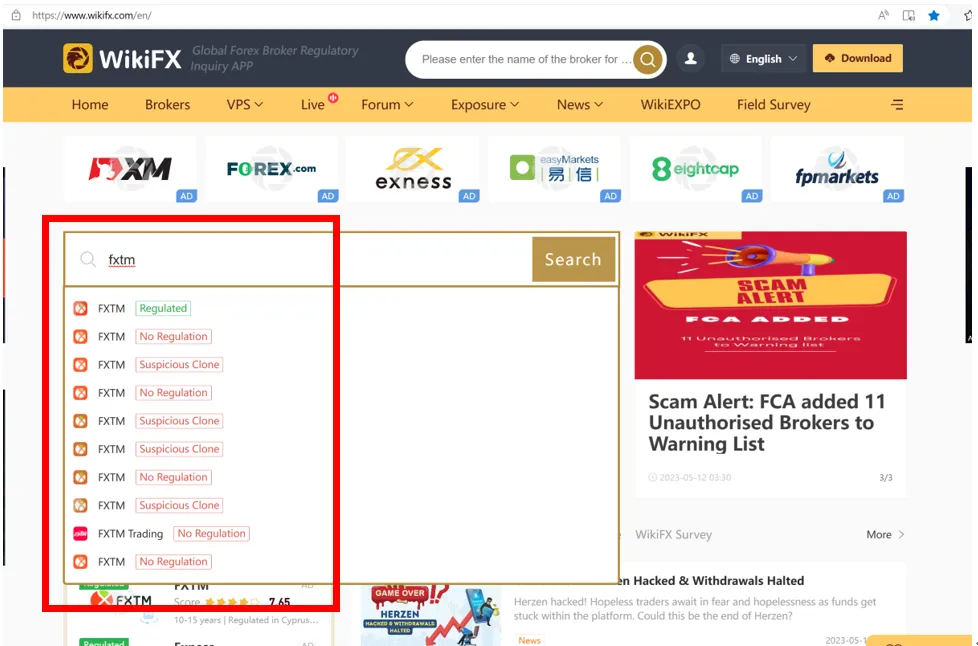Screen dimensions: 978x646
Task: Go to the Home menu
Action: [x=90, y=105]
